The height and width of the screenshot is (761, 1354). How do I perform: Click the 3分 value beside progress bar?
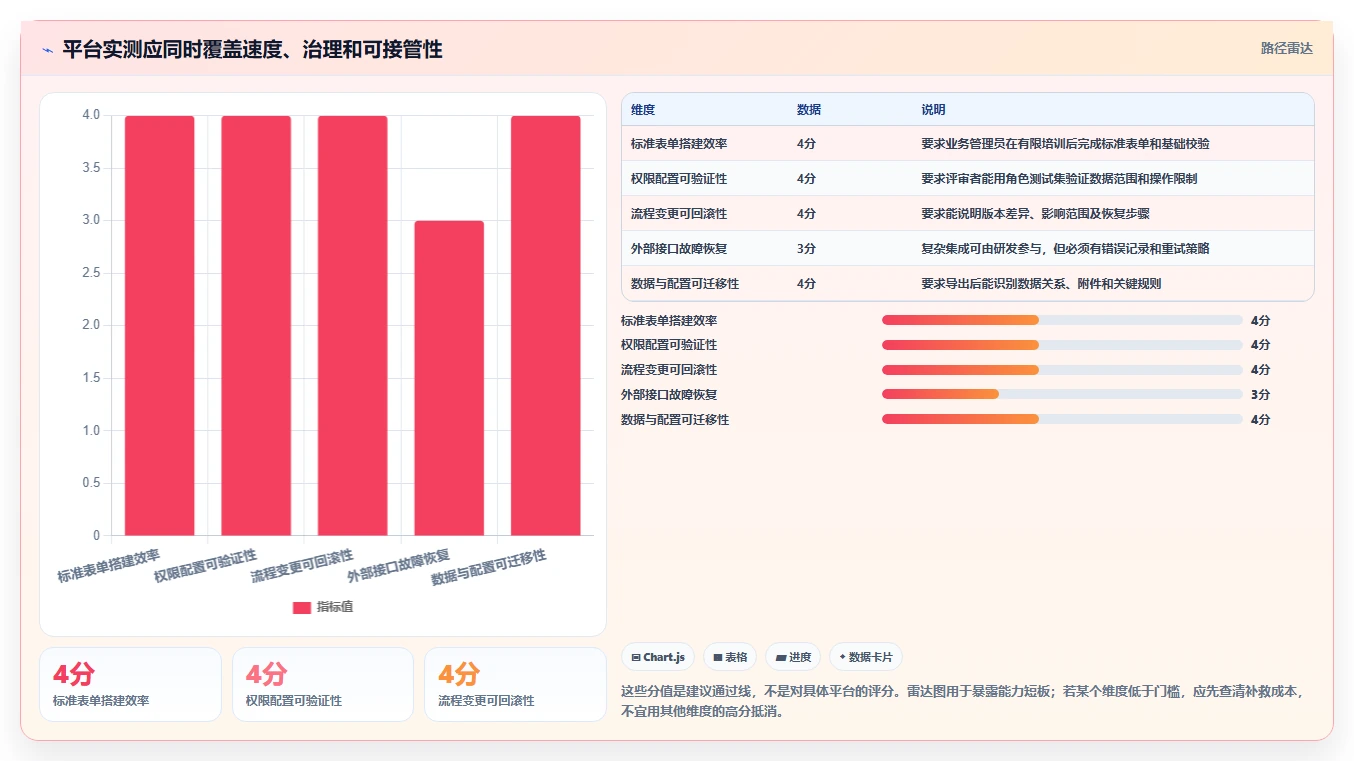coord(1260,395)
